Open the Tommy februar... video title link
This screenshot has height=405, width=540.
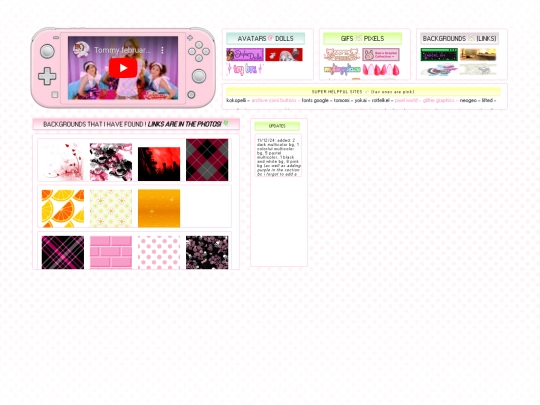[x=122, y=50]
